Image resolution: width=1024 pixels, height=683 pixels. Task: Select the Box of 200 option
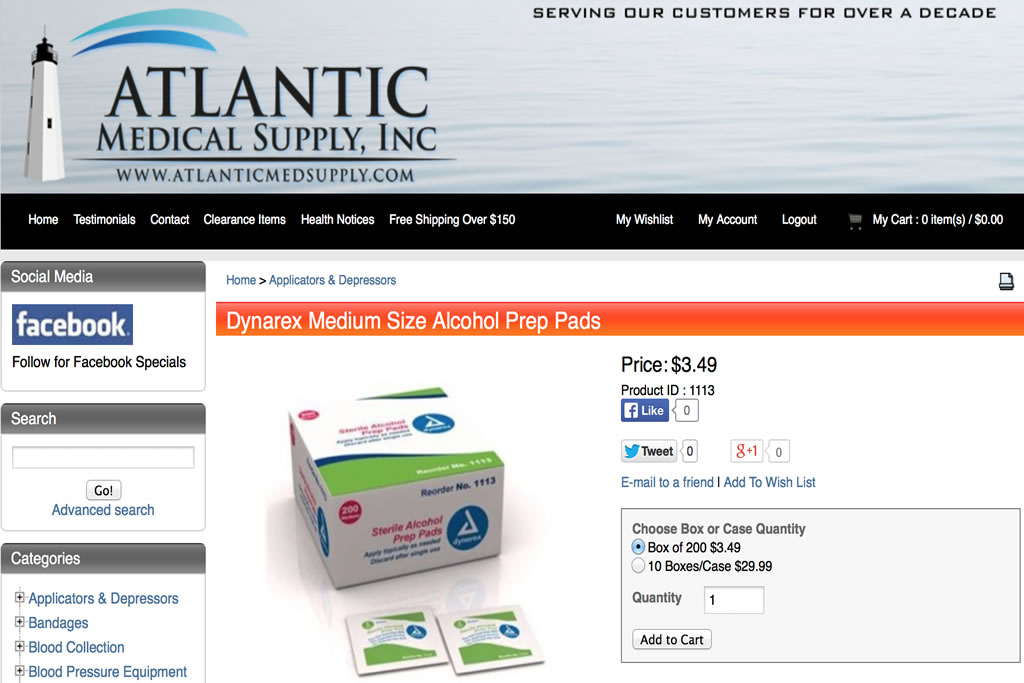(638, 547)
